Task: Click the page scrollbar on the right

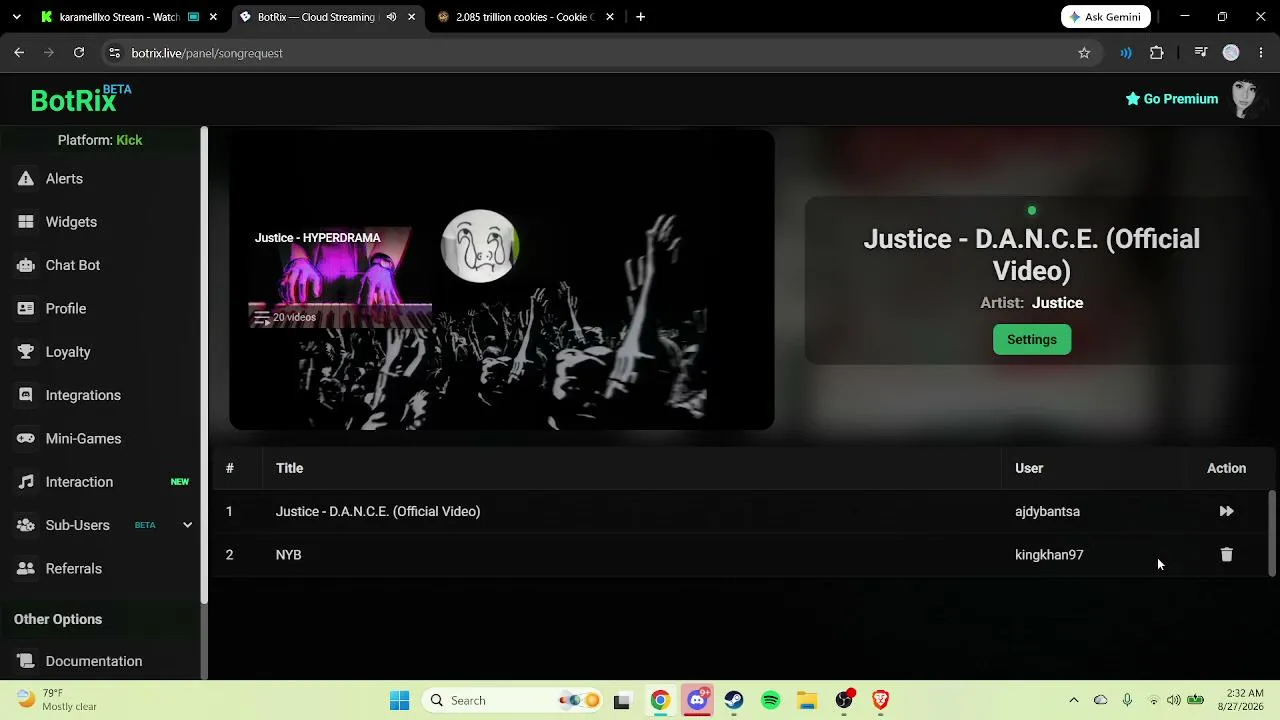Action: [1272, 533]
